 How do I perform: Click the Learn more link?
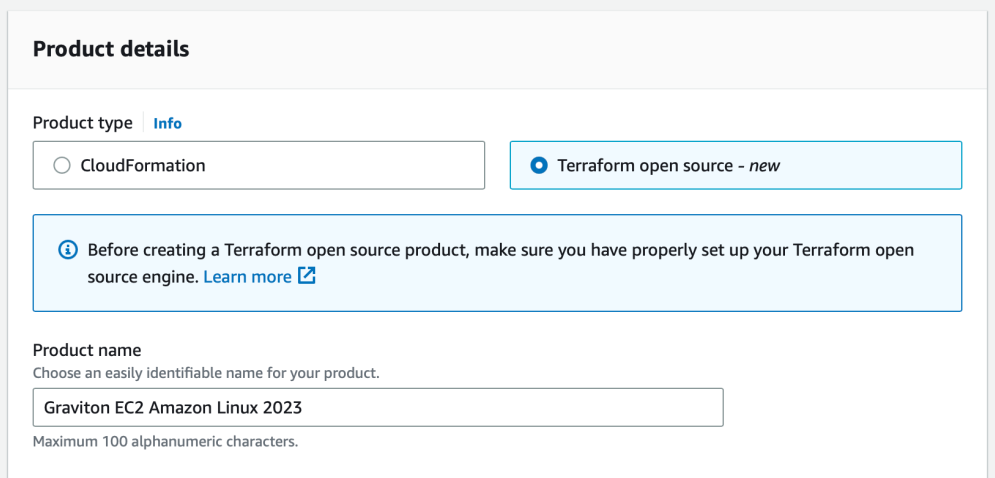coord(247,277)
